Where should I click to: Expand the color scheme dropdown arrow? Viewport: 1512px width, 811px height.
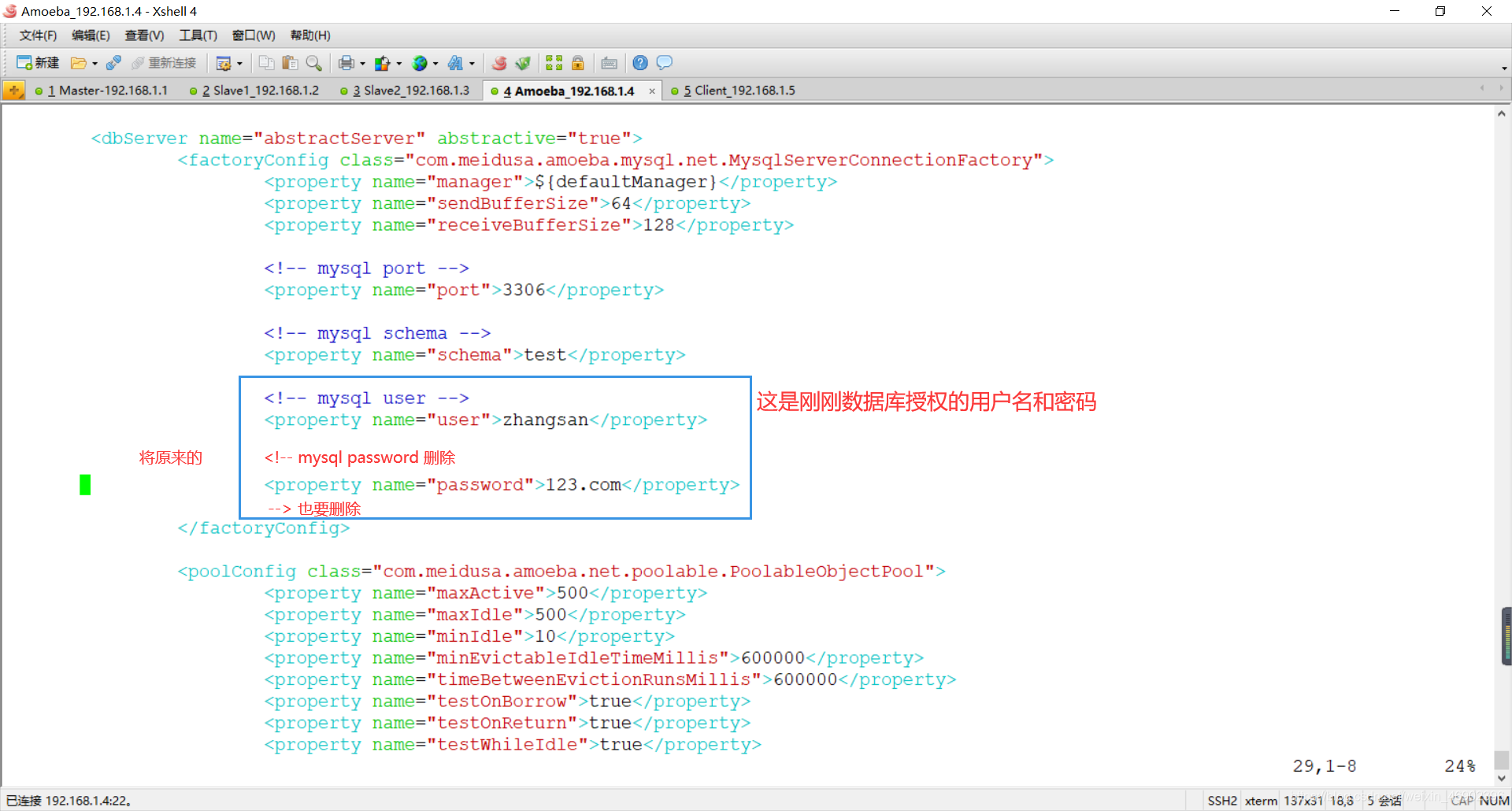click(399, 64)
